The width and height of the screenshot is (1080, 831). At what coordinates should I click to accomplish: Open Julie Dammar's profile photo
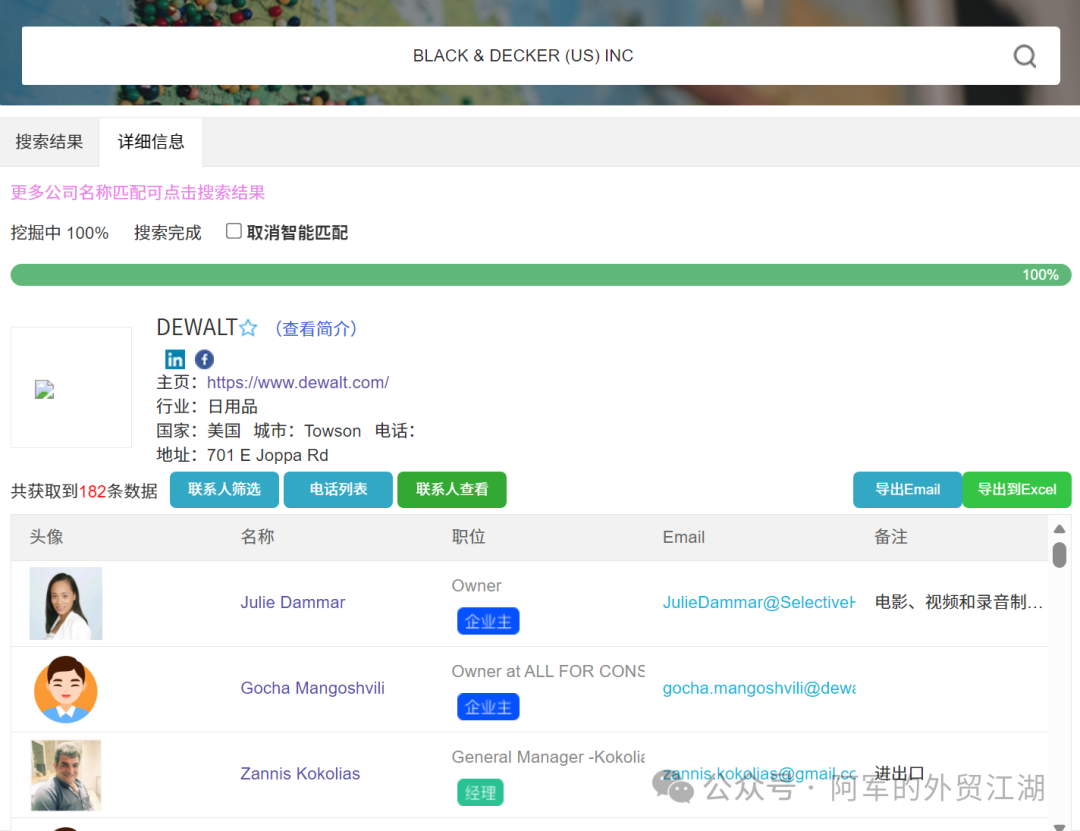click(66, 603)
